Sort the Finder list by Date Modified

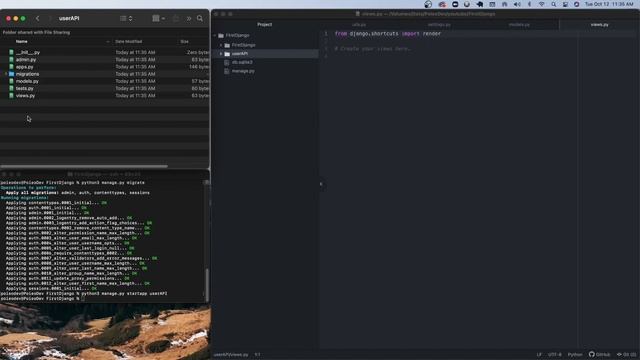[129, 41]
